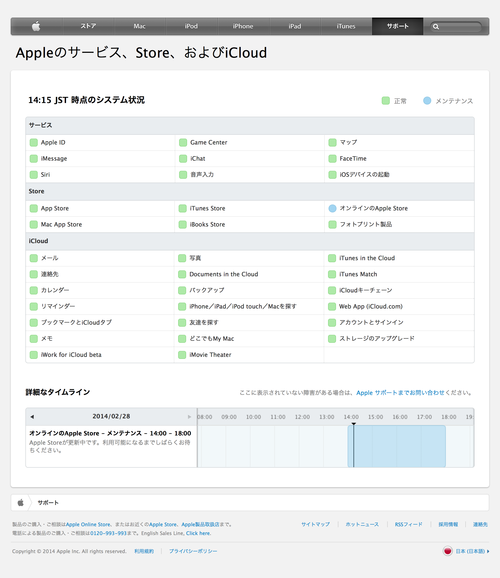500x578 pixels.
Task: Click the iBooks Store status icon
Action: point(183,224)
